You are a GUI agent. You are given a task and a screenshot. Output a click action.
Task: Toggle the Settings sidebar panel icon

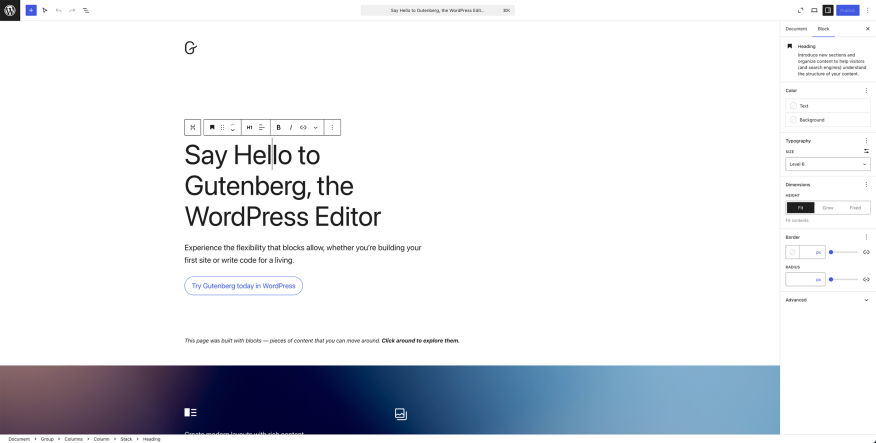click(x=828, y=10)
